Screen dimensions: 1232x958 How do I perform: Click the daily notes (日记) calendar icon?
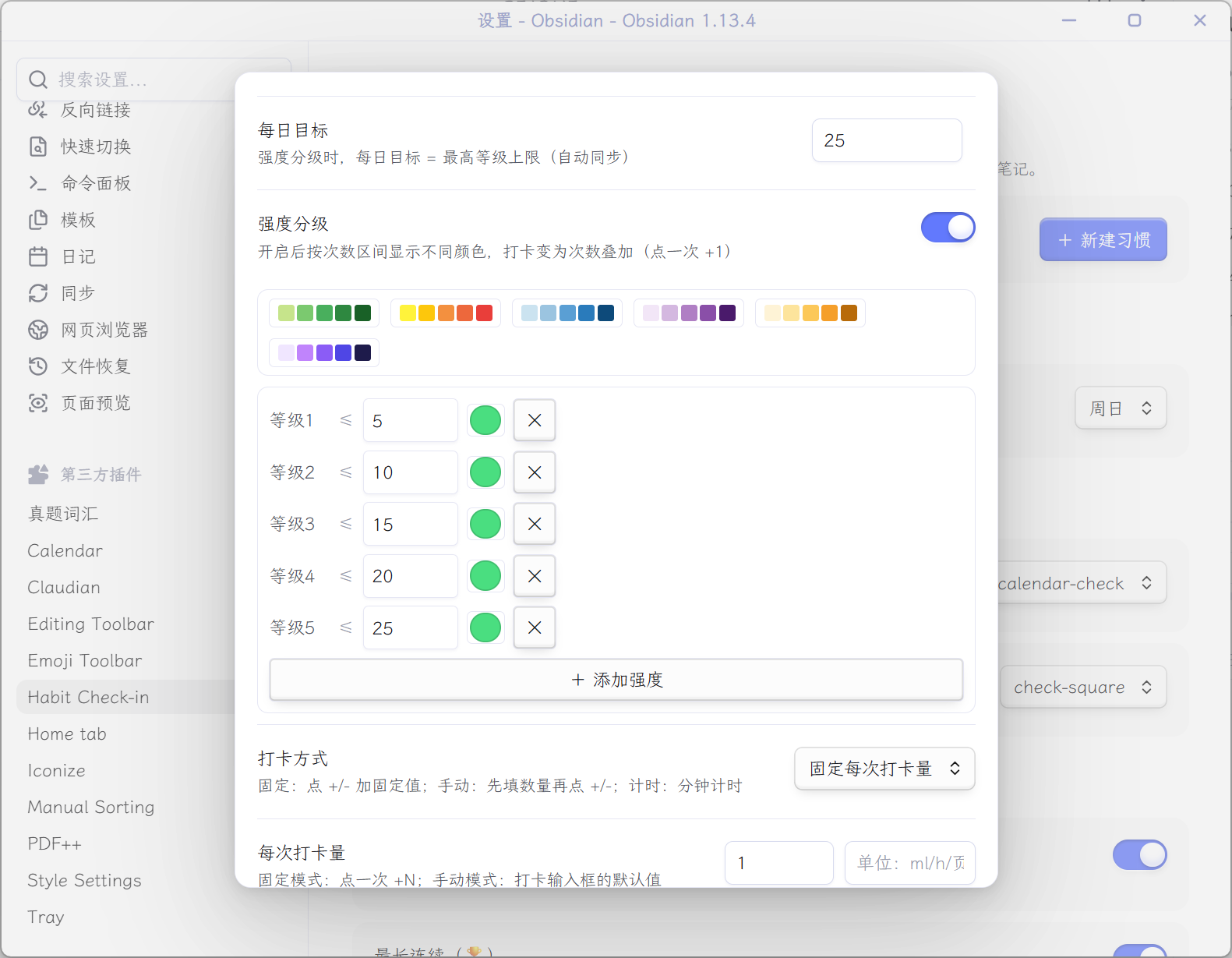coord(38,256)
